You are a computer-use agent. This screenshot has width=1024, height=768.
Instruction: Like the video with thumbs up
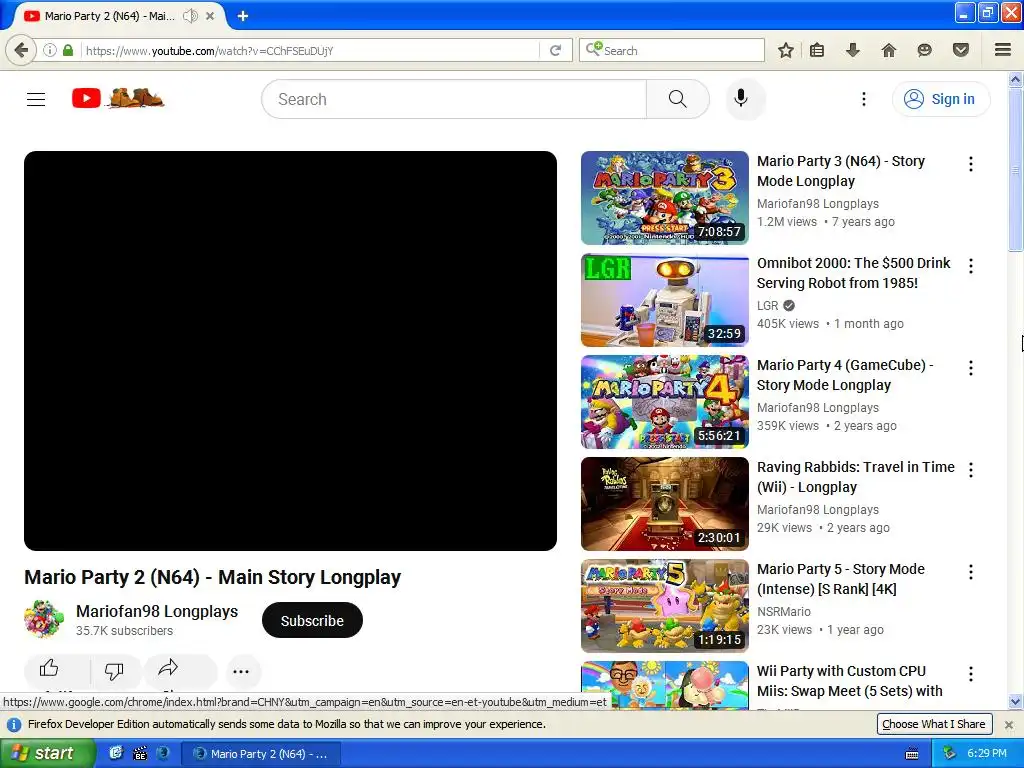pos(49,668)
